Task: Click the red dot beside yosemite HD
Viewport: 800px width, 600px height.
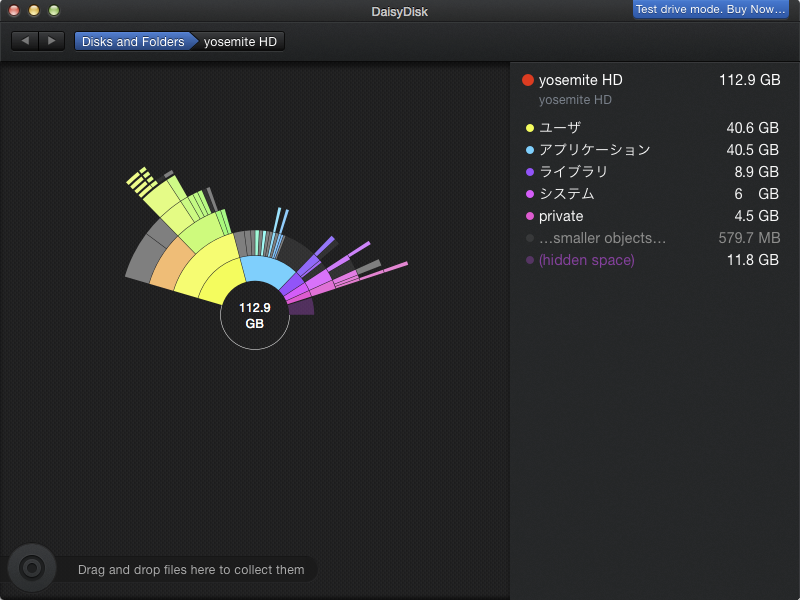Action: [x=528, y=80]
